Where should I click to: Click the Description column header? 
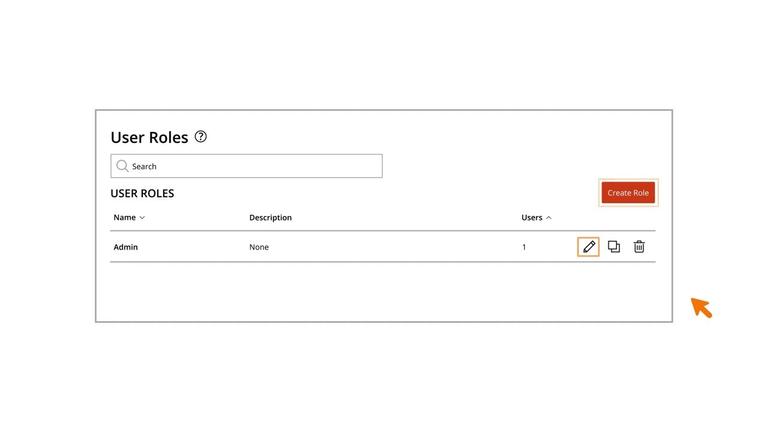point(270,217)
